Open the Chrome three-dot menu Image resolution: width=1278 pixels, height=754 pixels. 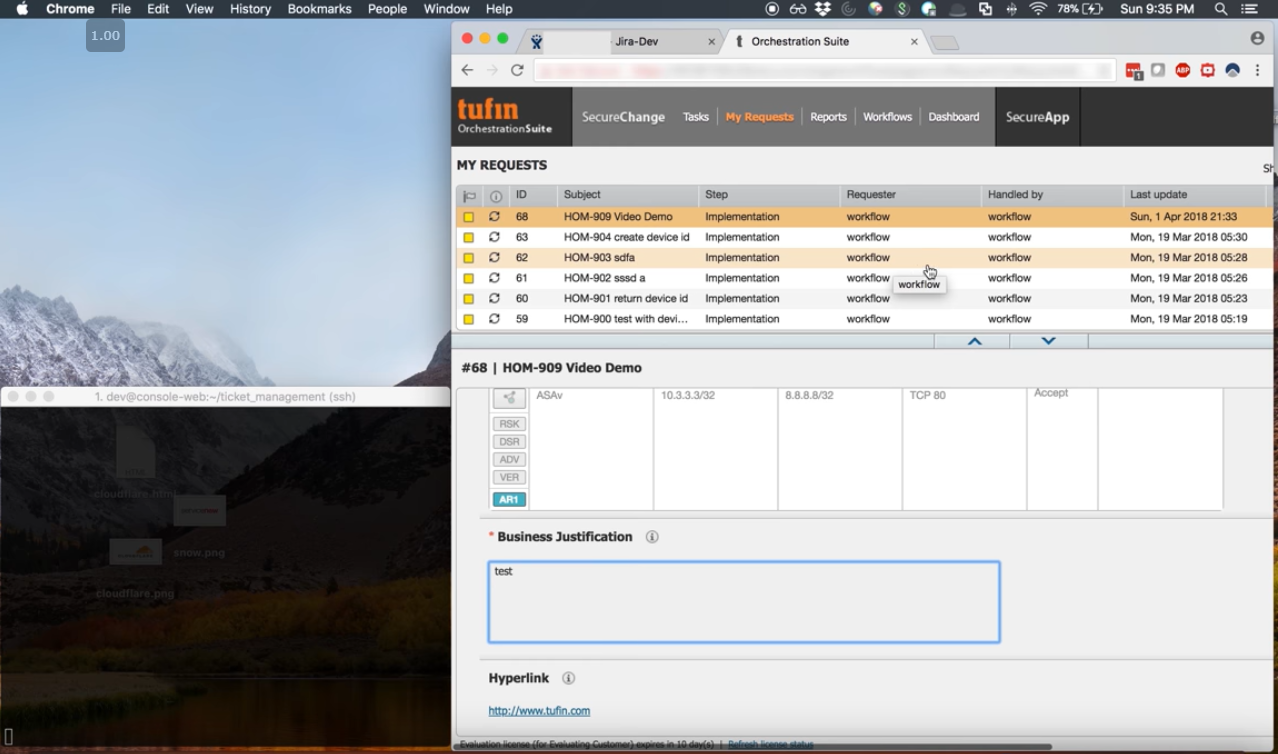(1257, 70)
